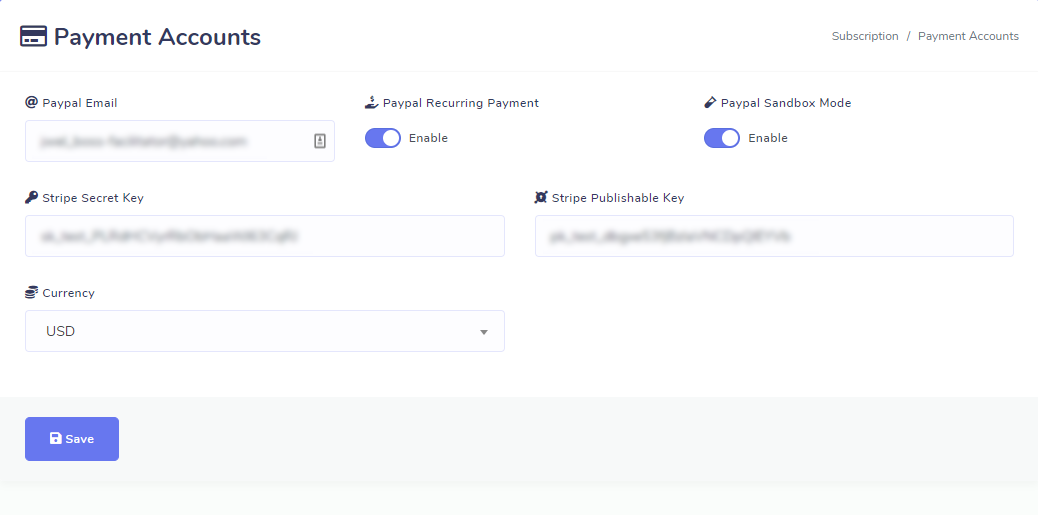Click into the Stripe Secret Key field
Viewport: 1038px width, 515px height.
(264, 236)
